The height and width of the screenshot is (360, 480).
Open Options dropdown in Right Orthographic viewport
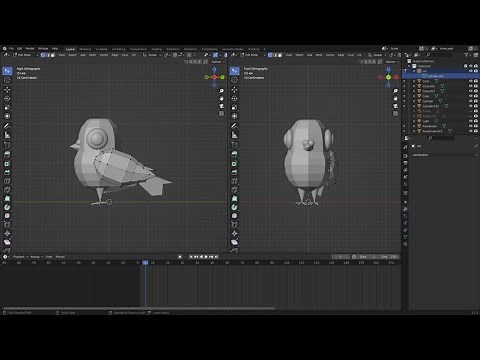(217, 62)
